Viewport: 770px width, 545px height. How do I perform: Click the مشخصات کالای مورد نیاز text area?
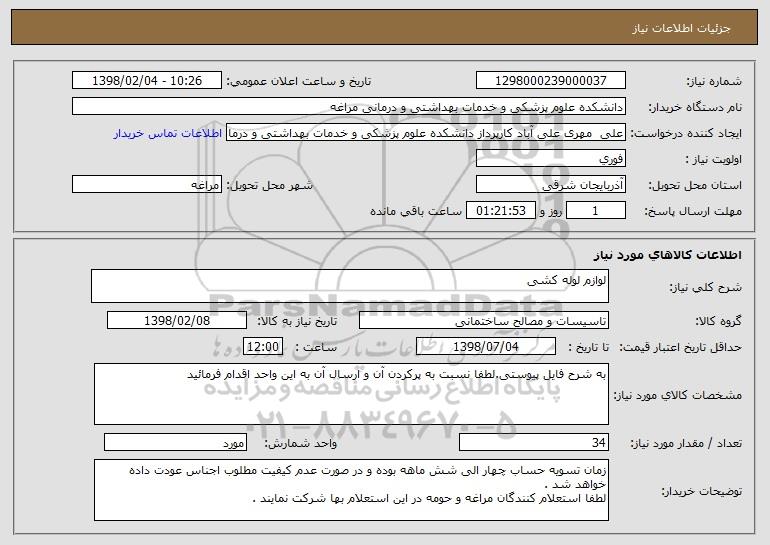(x=351, y=394)
